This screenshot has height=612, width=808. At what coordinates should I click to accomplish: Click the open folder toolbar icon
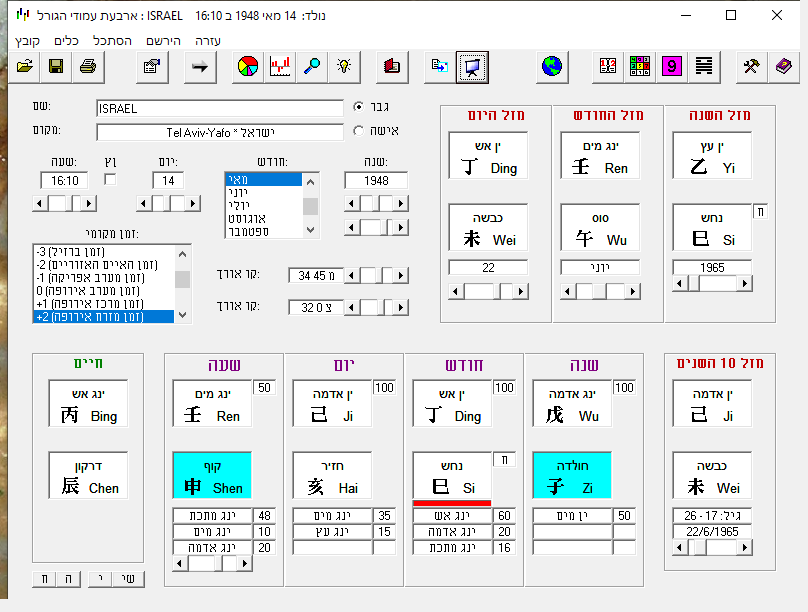click(x=25, y=67)
